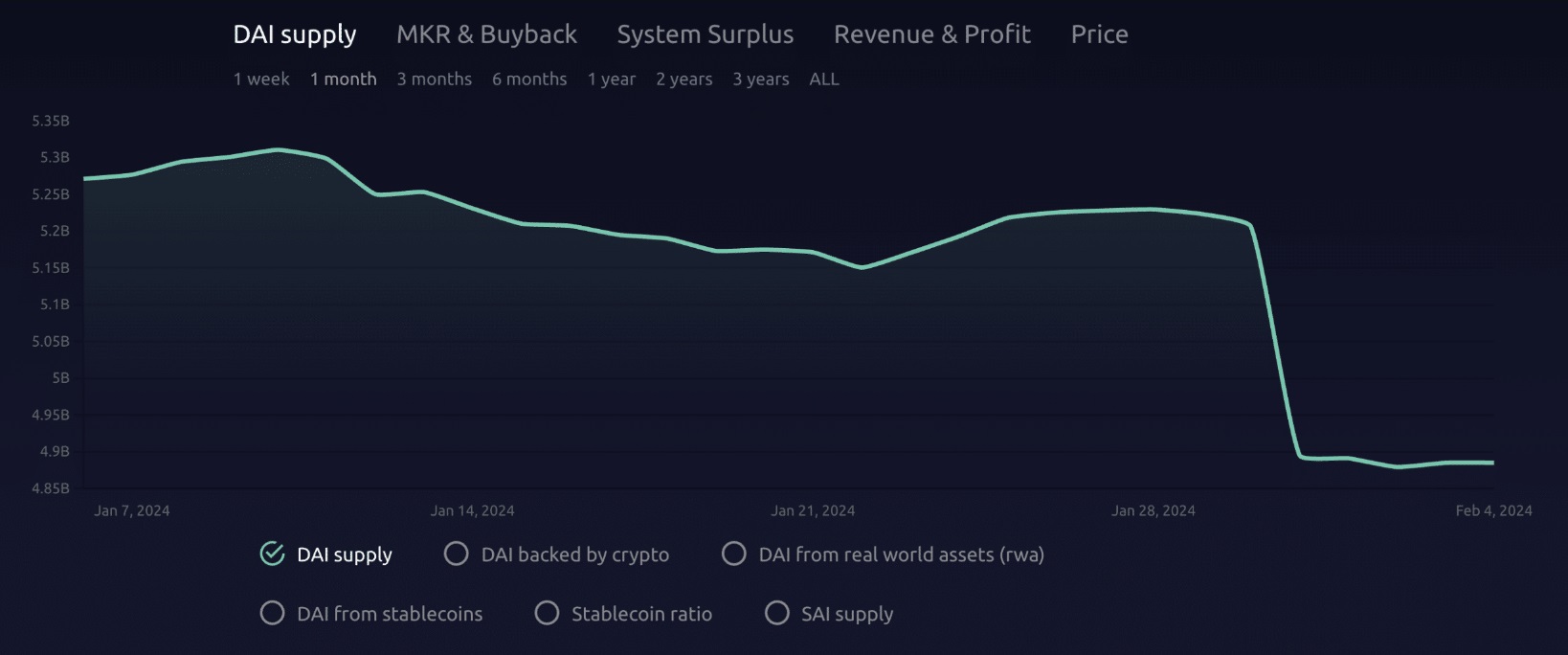The image size is (1568, 655).
Task: Switch to the DAI supply tab
Action: coord(295,35)
